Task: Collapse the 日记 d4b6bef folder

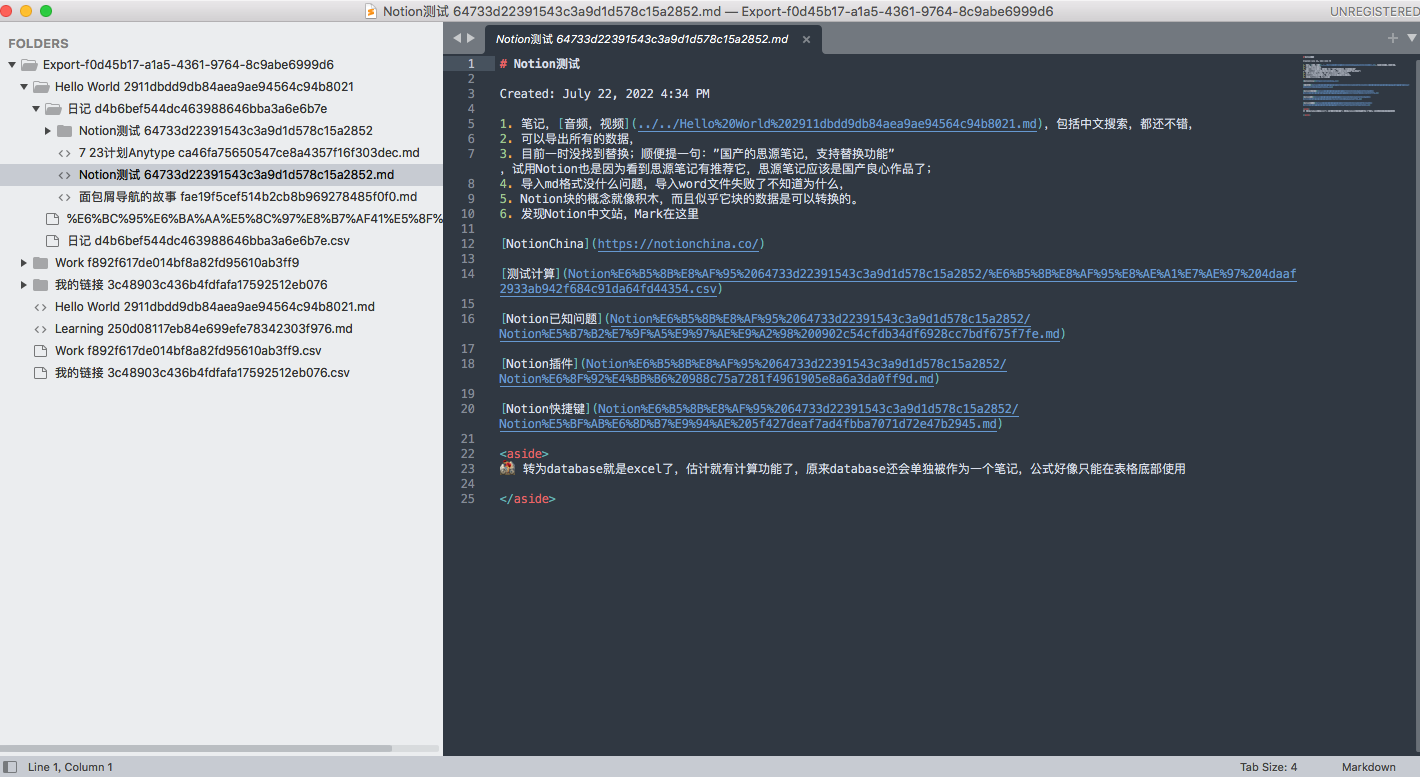Action: click(x=37, y=109)
